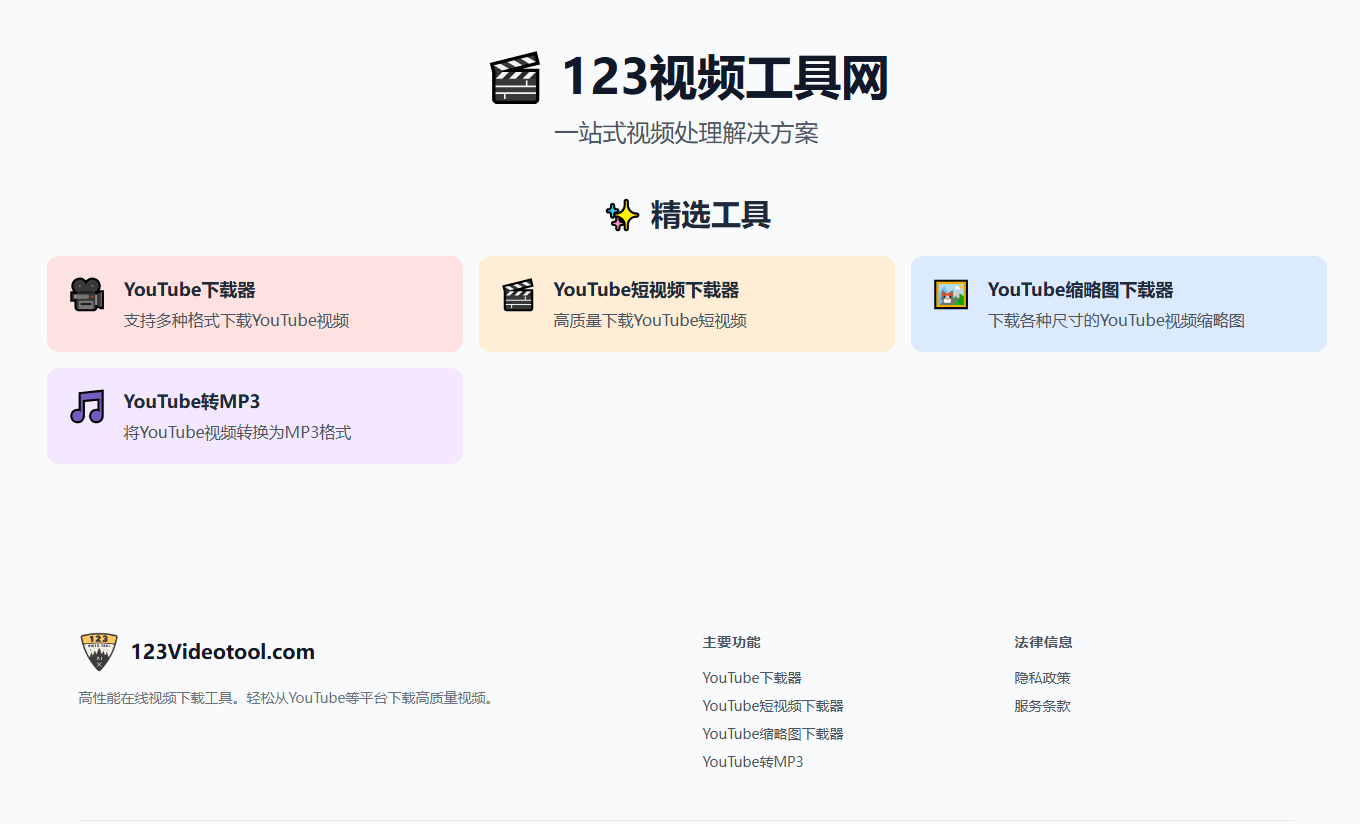Click the 一站式视频处理解决方案 tagline text
The height and width of the screenshot is (824, 1360).
[x=686, y=133]
